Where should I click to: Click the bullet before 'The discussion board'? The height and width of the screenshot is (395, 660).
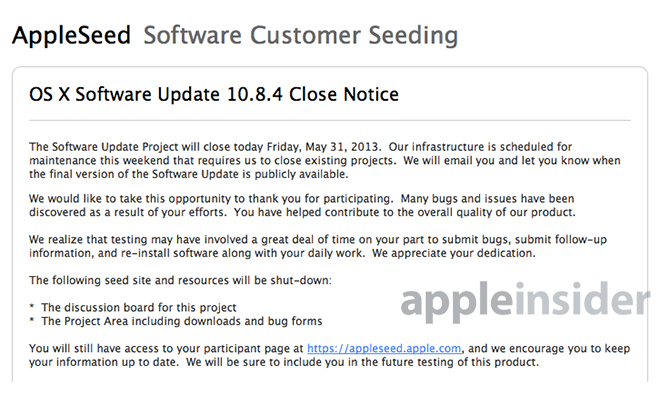(x=32, y=307)
